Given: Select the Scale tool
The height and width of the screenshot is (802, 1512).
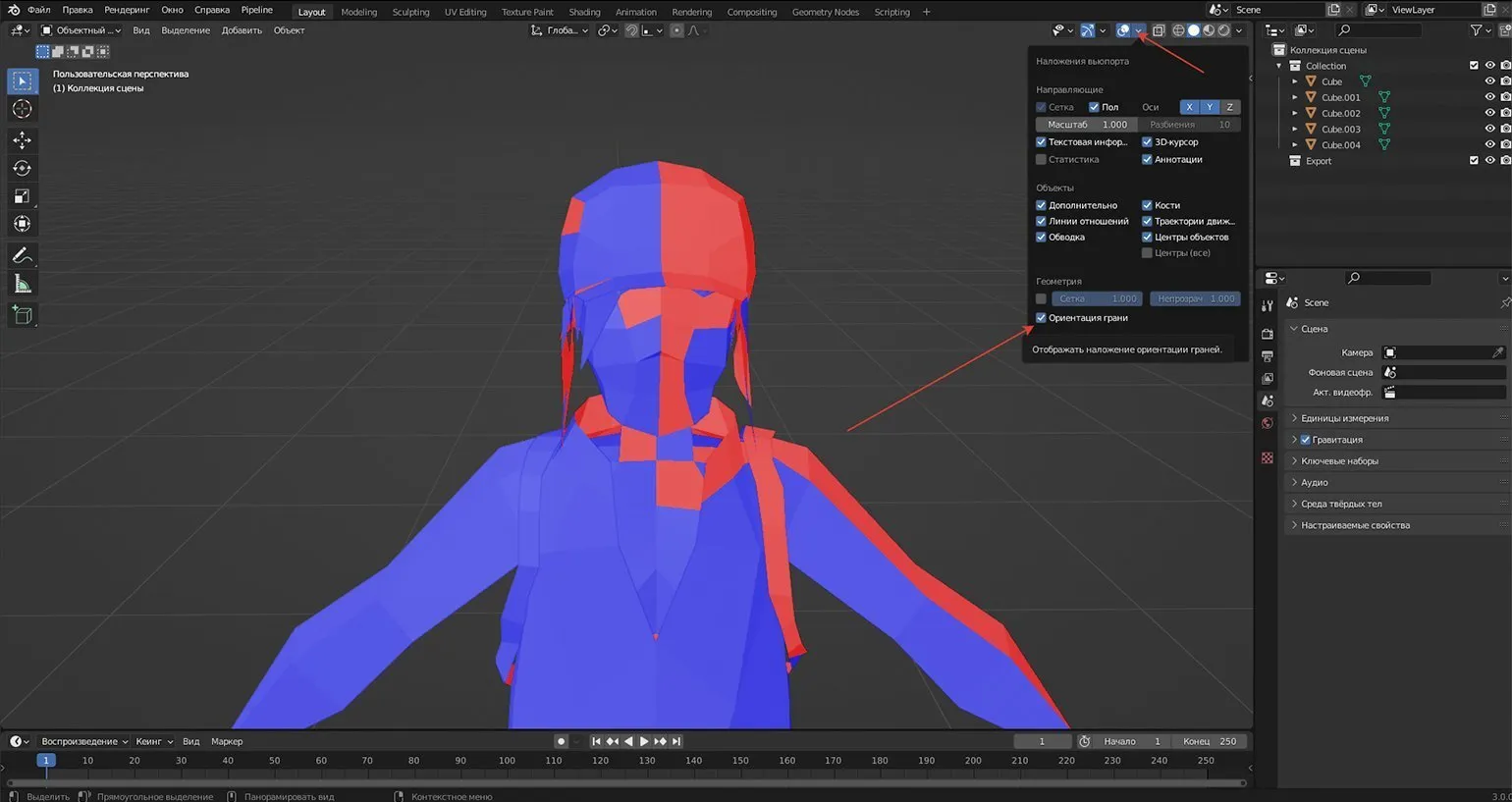Looking at the screenshot, I should pos(22,196).
